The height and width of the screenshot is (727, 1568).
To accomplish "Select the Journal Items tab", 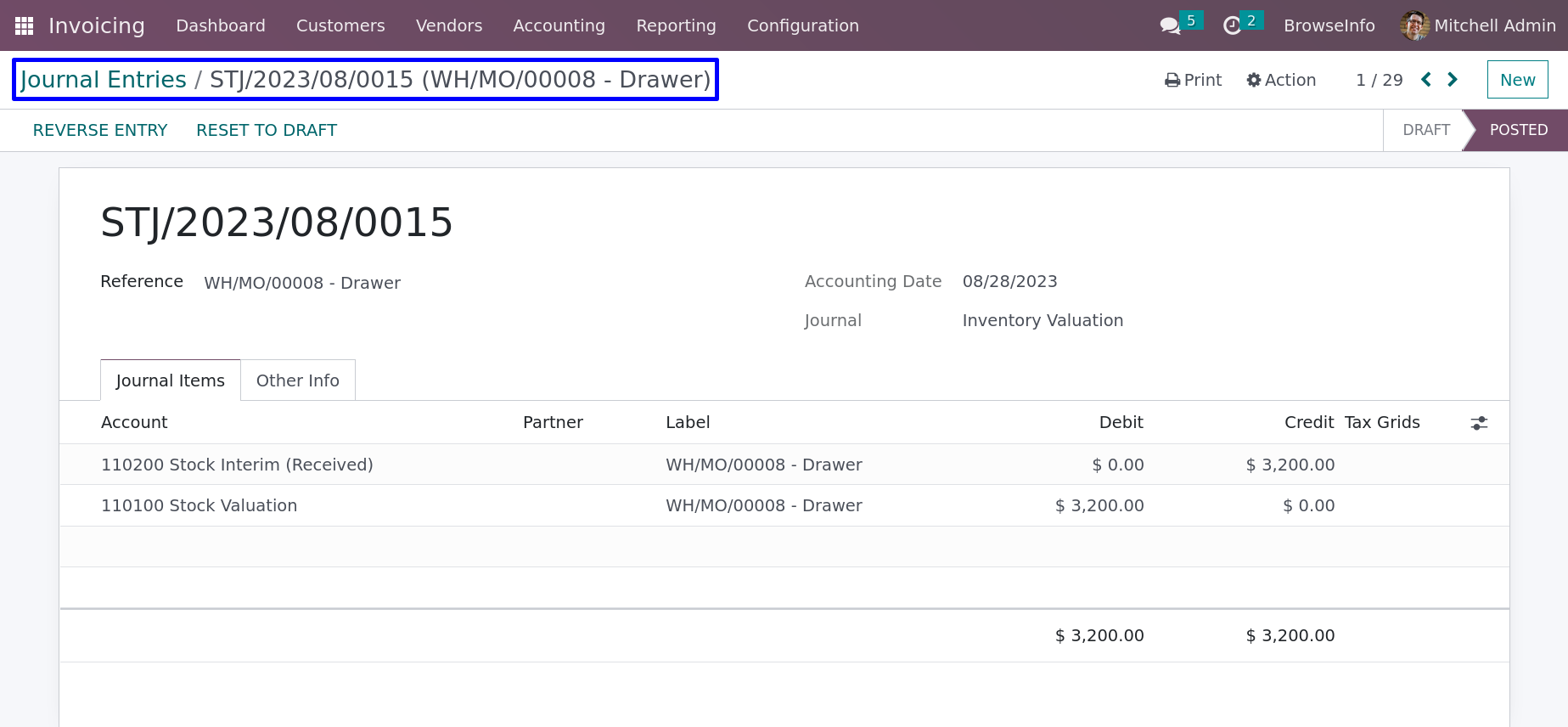I will tap(171, 380).
